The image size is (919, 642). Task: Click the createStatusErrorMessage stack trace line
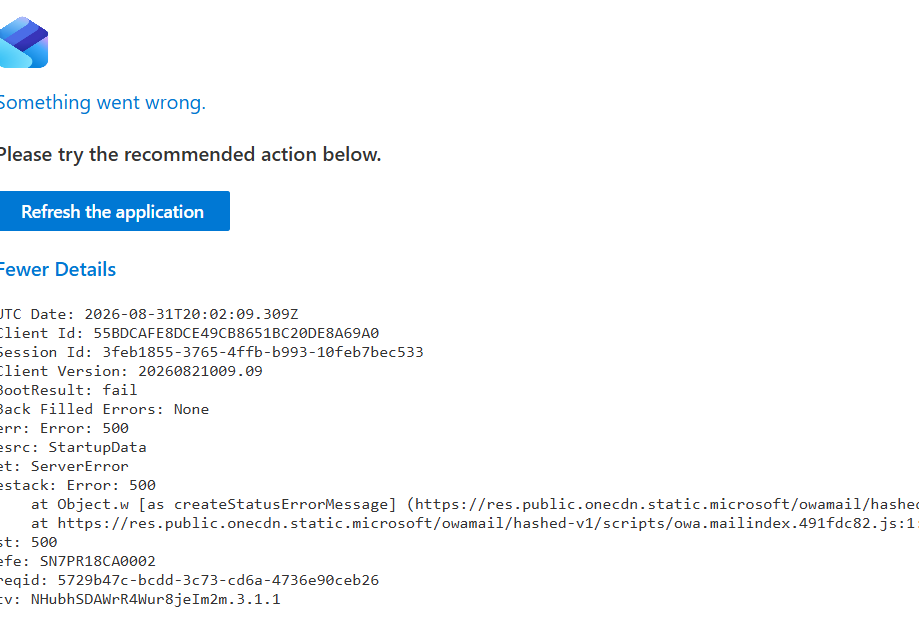(475, 504)
